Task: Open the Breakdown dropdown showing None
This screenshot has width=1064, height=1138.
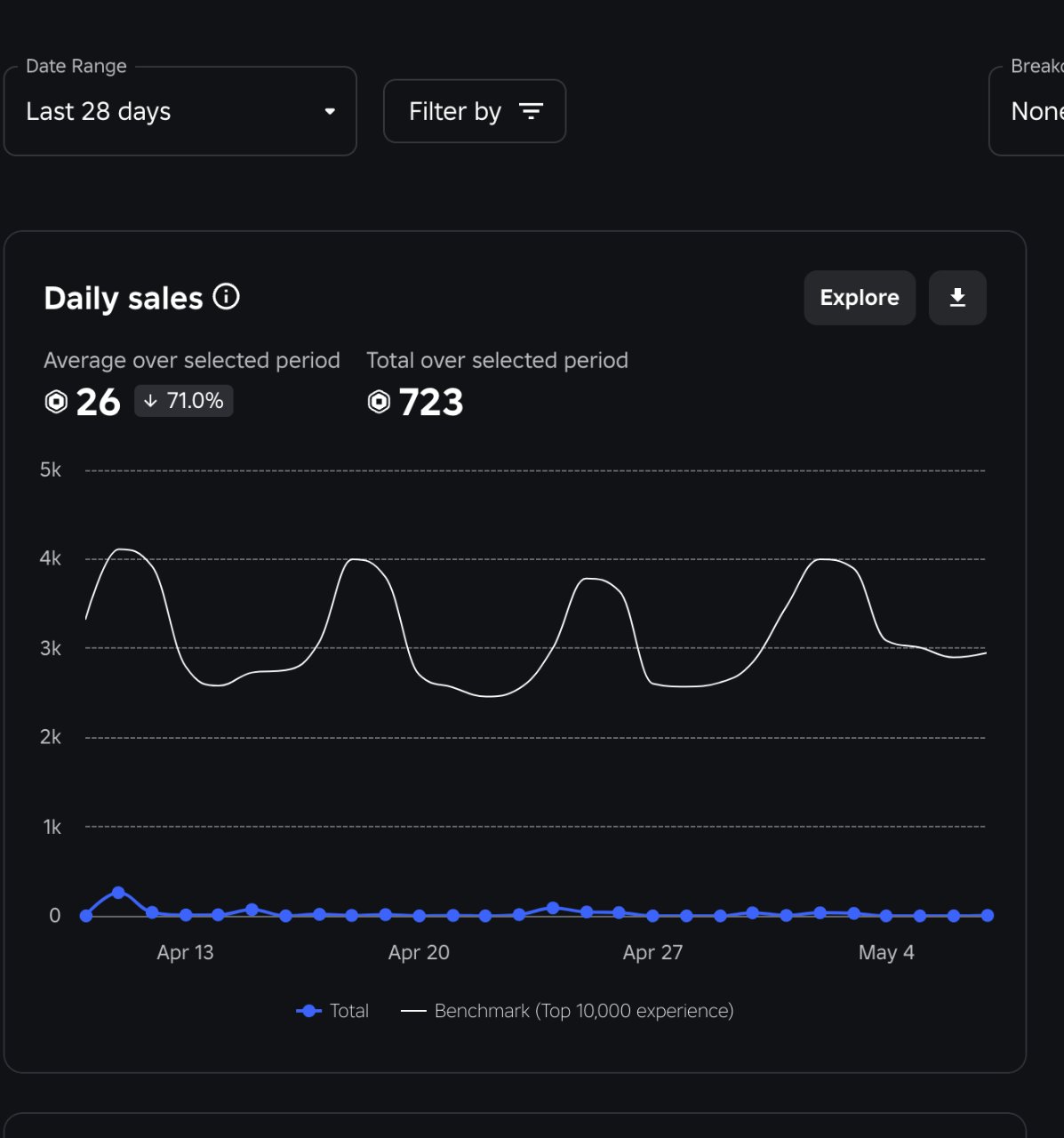Action: tap(1028, 111)
